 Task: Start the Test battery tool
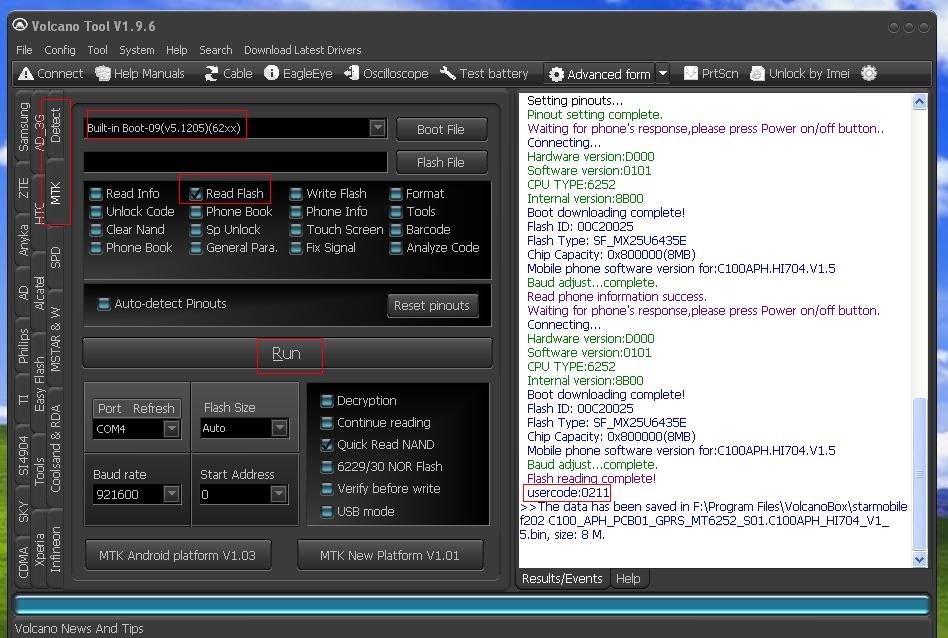click(484, 74)
